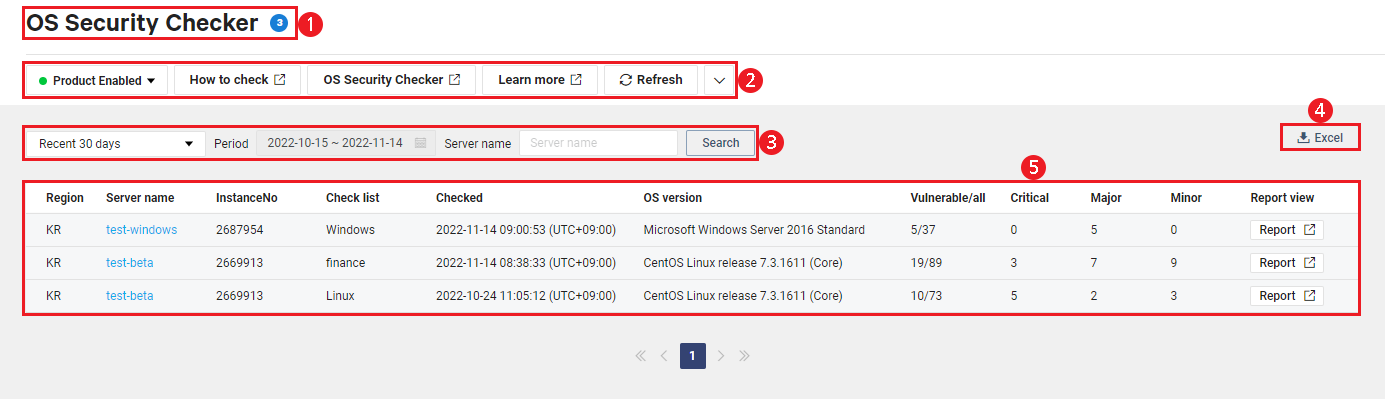
Task: Click the Vulnerable/all column header
Action: pos(948,198)
